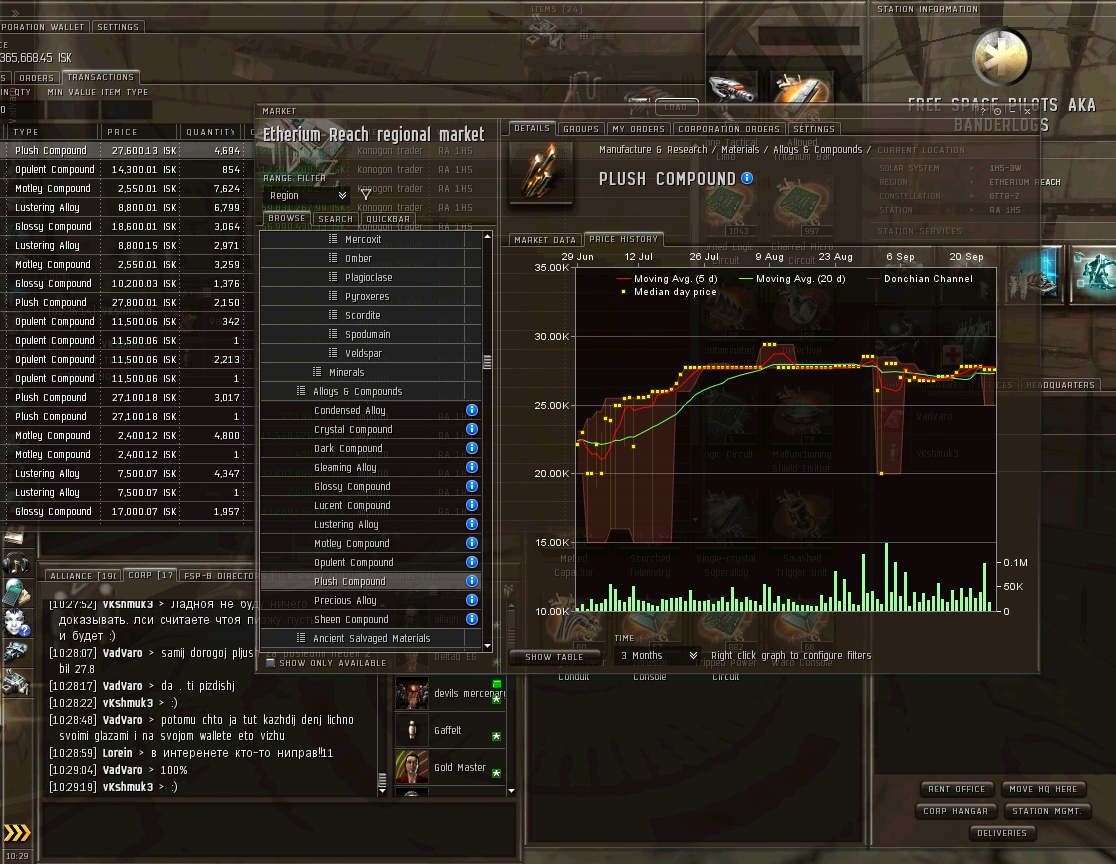This screenshot has width=1116, height=864.
Task: Open the wallet Transactions tab
Action: pos(100,77)
